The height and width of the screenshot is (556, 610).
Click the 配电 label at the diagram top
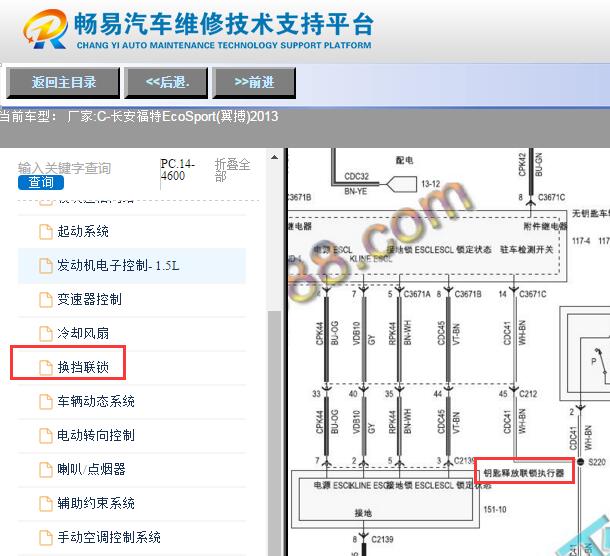pos(404,160)
